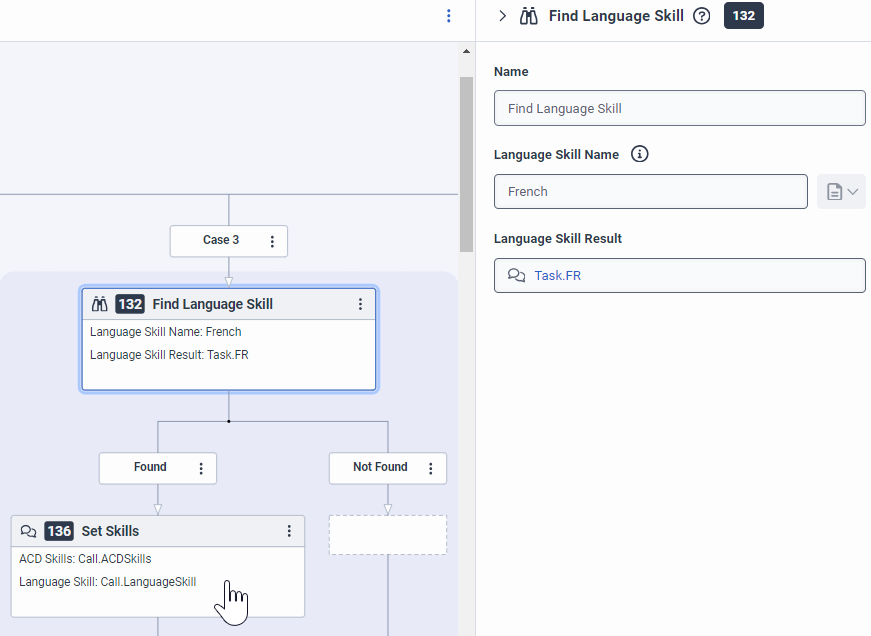Image resolution: width=871 pixels, height=636 pixels.
Task: Click binoculars icon on node 132
Action: click(99, 304)
